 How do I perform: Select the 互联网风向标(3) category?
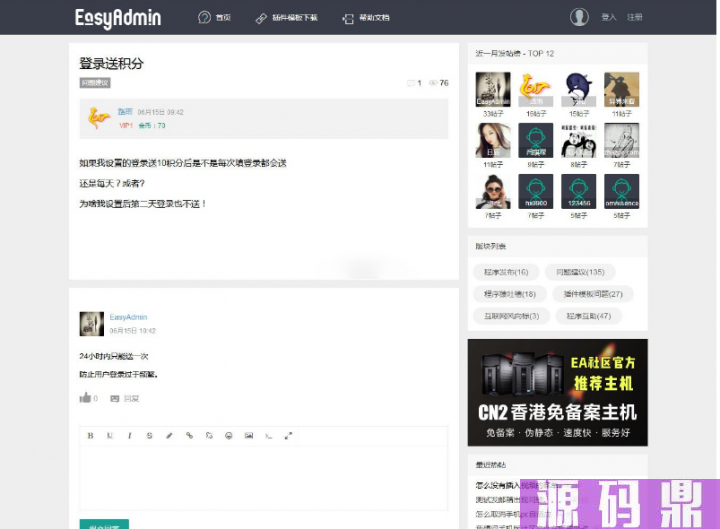[511, 316]
